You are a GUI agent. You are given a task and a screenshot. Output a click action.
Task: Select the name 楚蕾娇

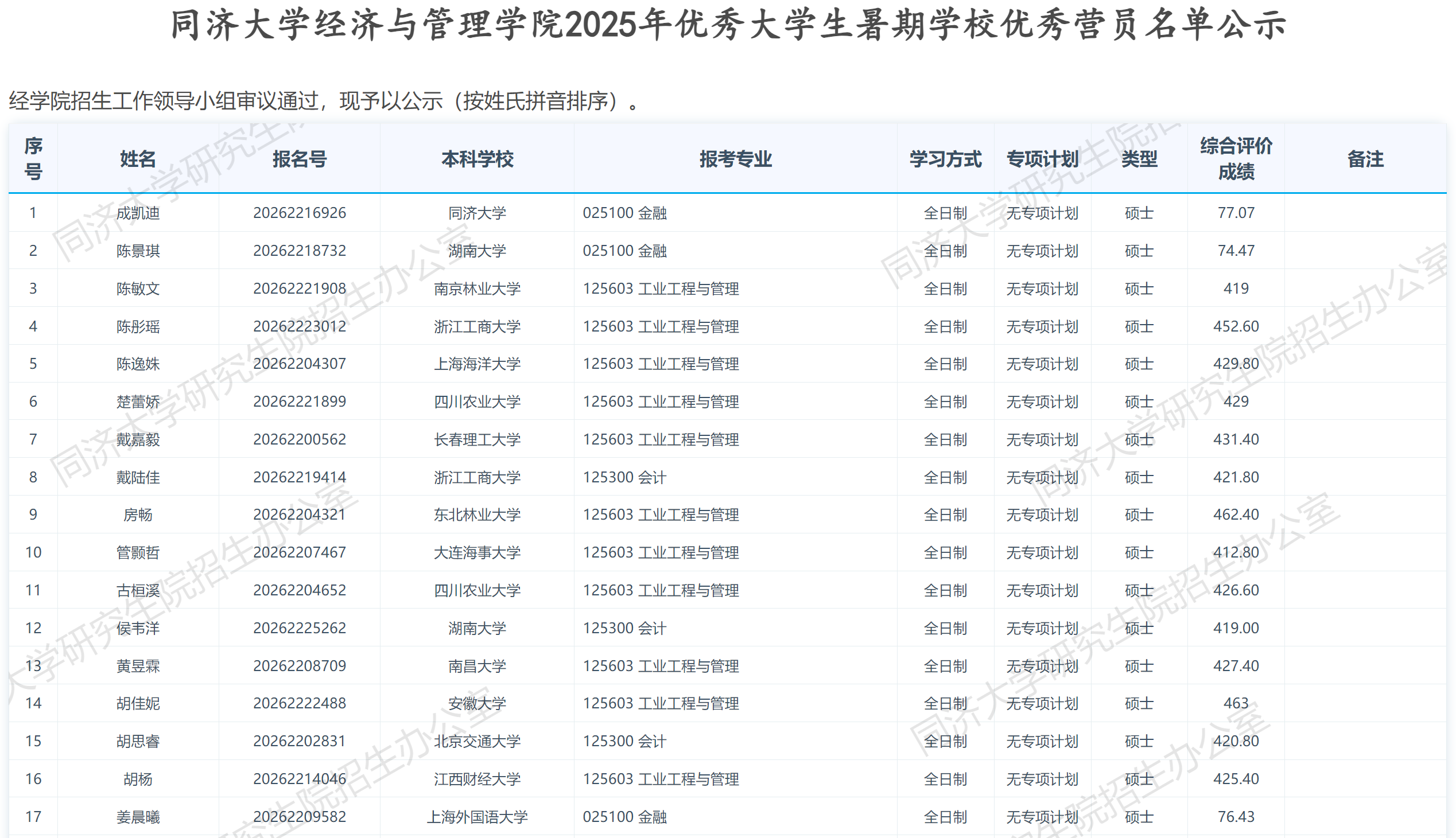(138, 402)
